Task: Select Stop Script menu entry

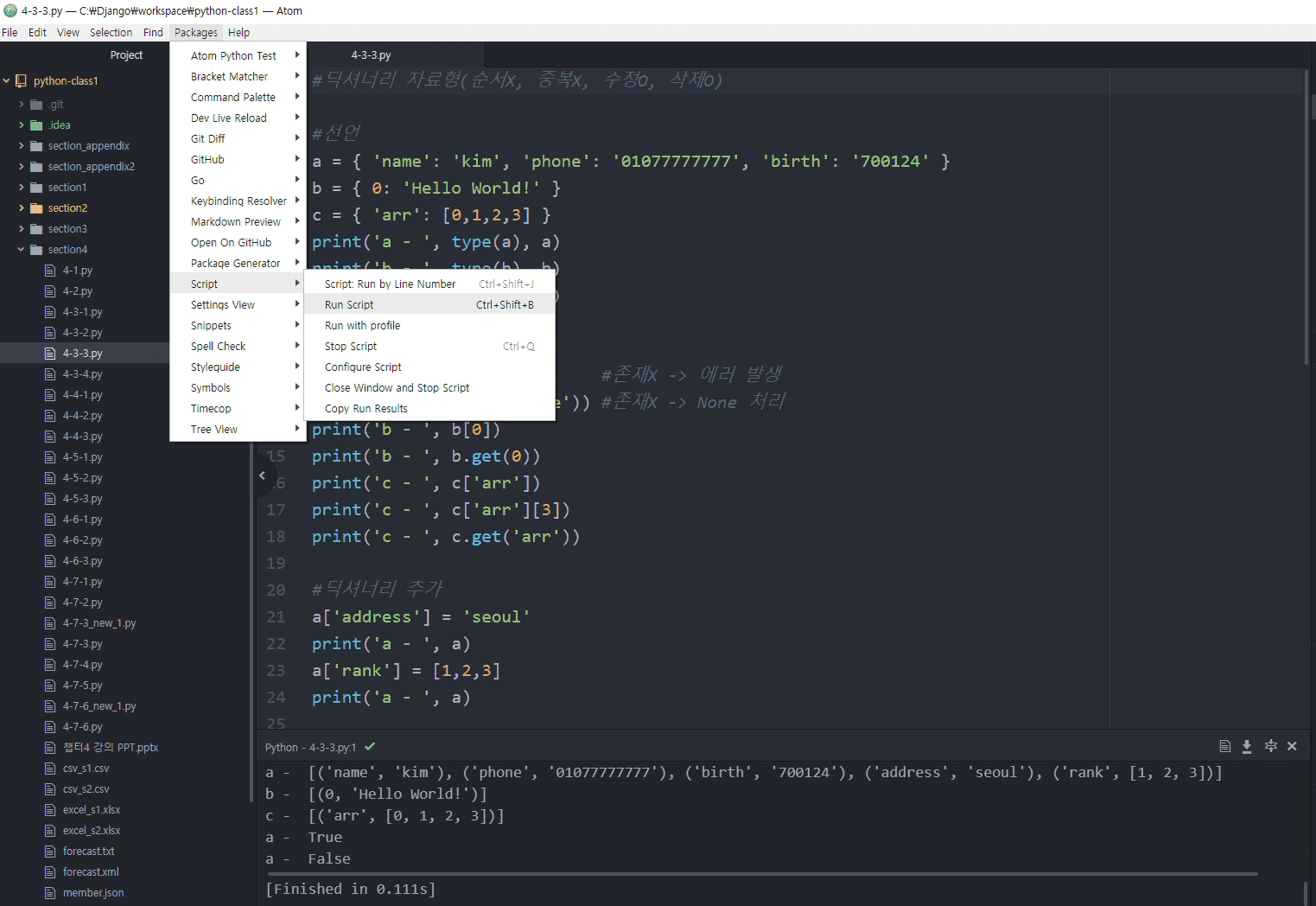Action: click(x=351, y=347)
